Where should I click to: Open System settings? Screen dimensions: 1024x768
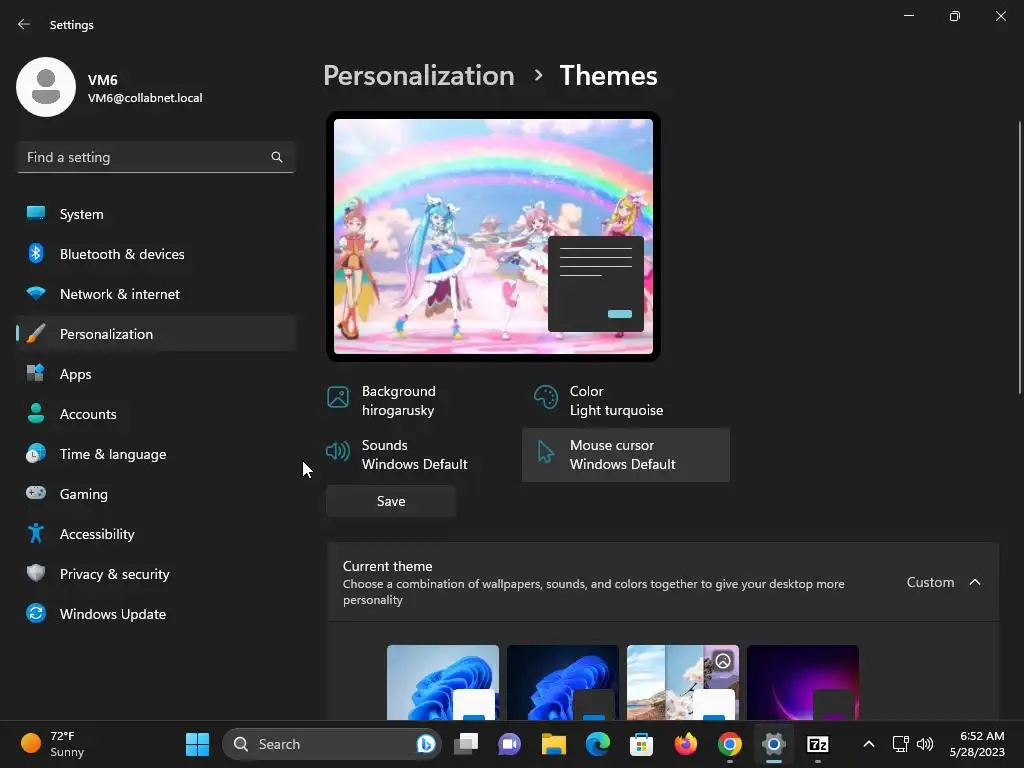pyautogui.click(x=156, y=214)
